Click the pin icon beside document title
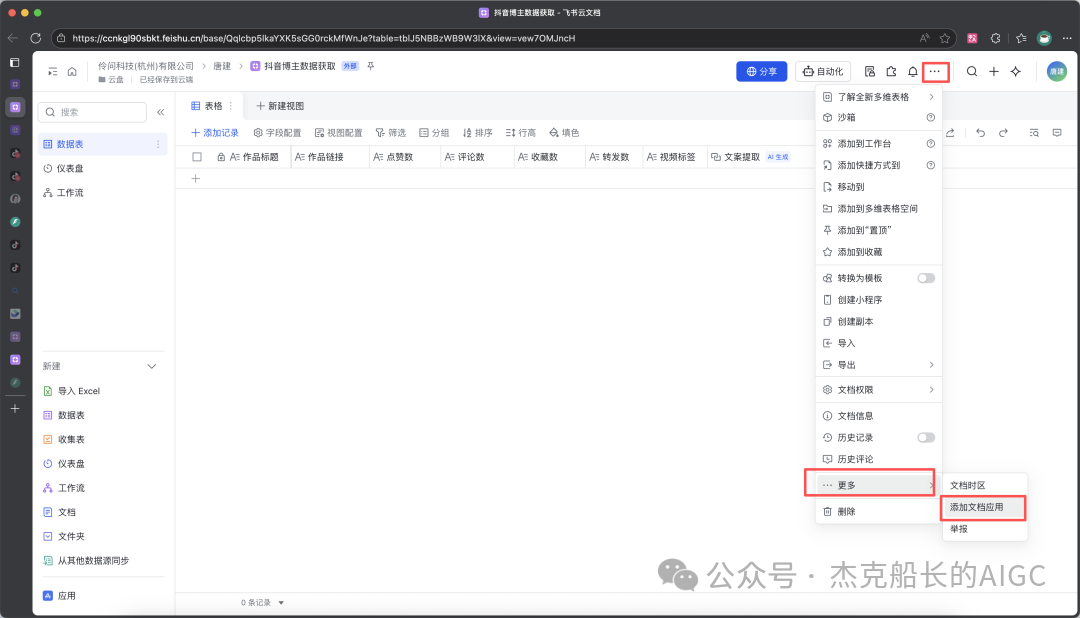Image resolution: width=1080 pixels, height=618 pixels. pos(371,66)
